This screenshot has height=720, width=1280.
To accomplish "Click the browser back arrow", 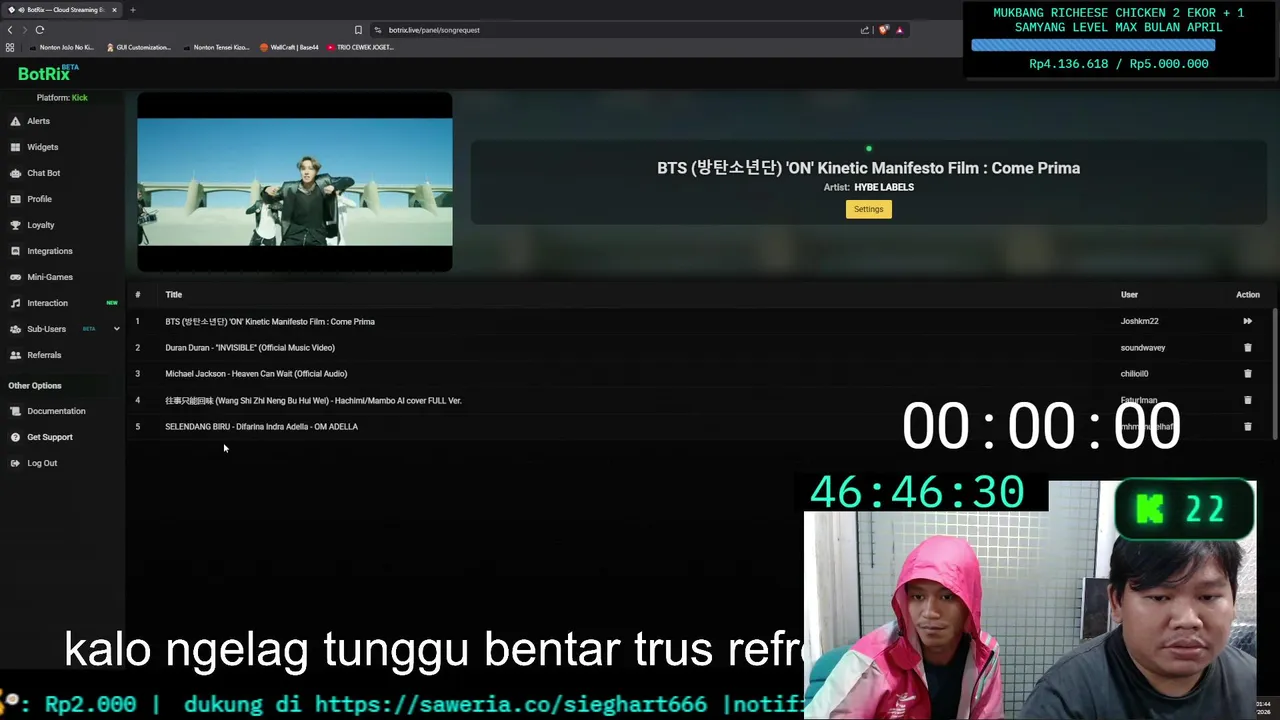I will 10,30.
